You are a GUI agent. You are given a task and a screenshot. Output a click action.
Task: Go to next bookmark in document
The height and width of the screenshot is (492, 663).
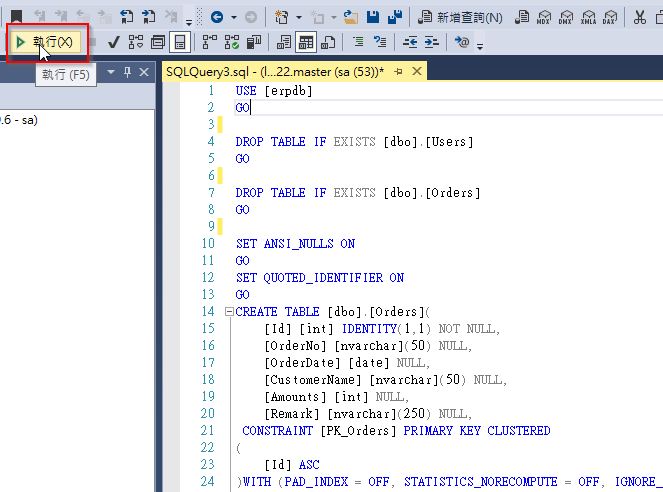point(149,17)
